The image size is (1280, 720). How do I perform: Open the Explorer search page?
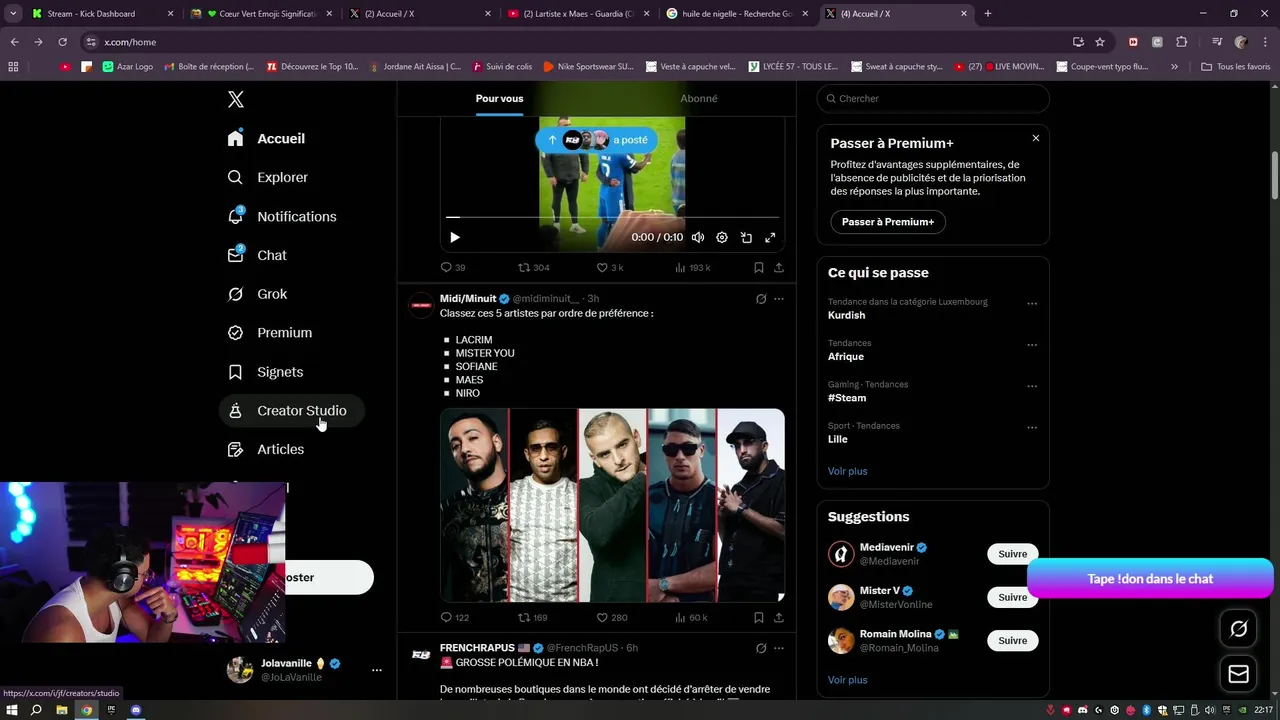268,177
